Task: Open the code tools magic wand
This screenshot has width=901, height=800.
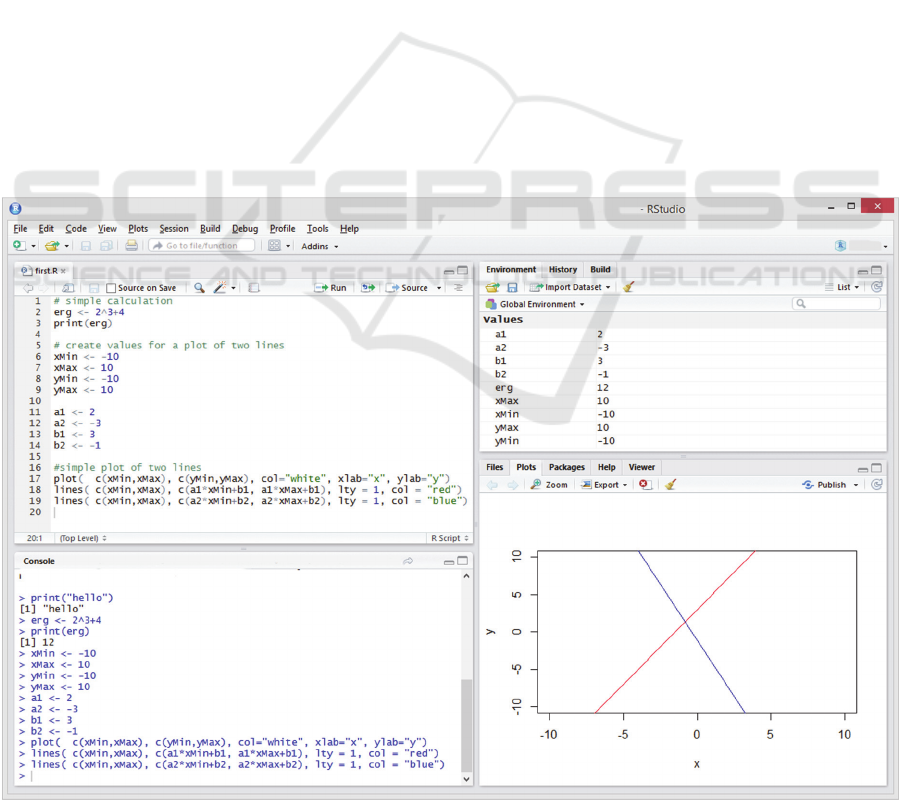Action: pos(221,288)
